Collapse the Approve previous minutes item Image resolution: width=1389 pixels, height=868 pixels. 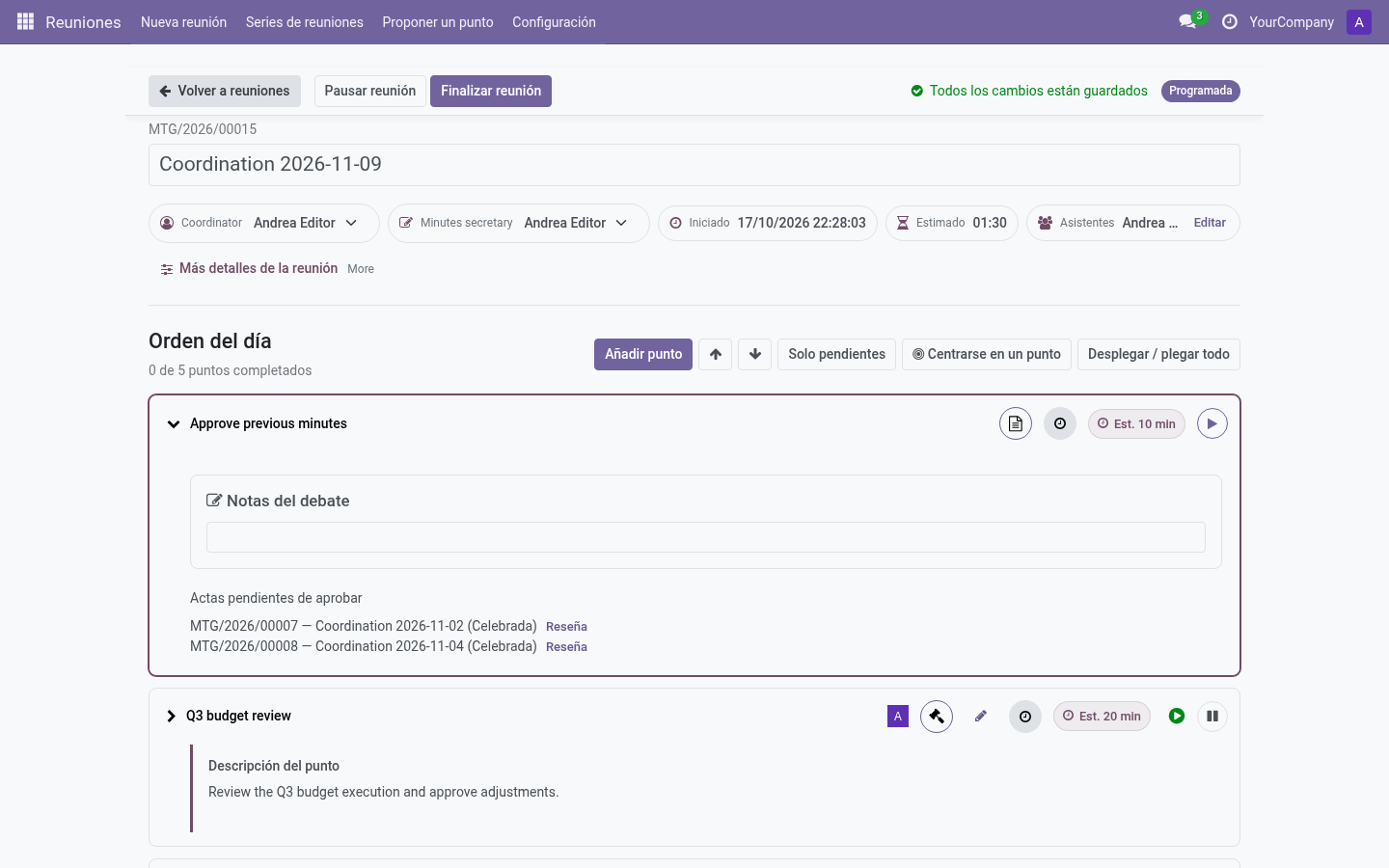pyautogui.click(x=174, y=423)
